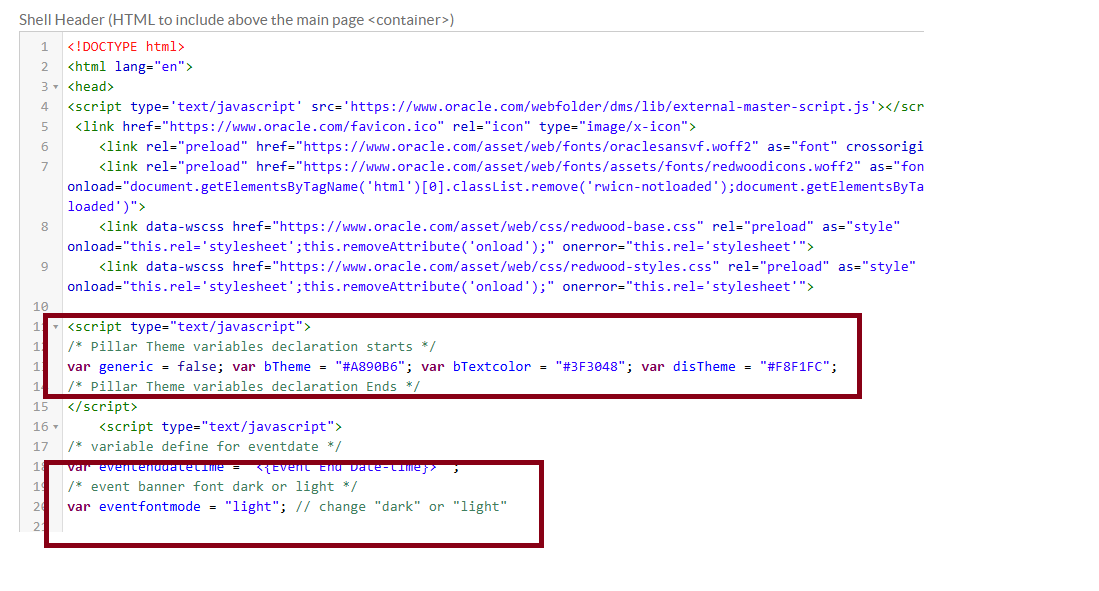
Task: Click line number 17 in the gutter
Action: [x=41, y=447]
